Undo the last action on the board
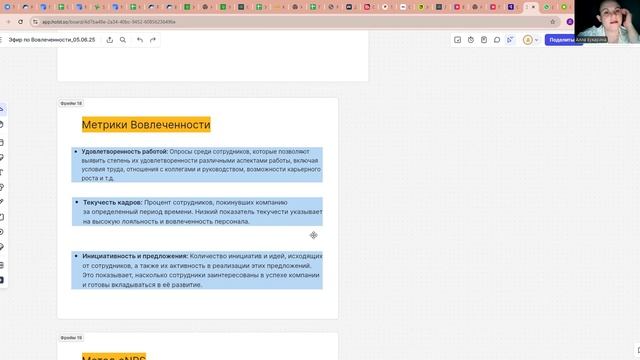640x360 pixels. click(140, 40)
